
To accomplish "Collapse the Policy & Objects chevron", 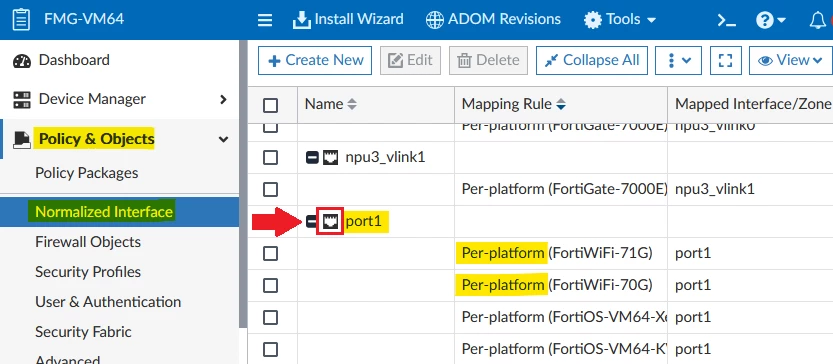I will [x=224, y=139].
